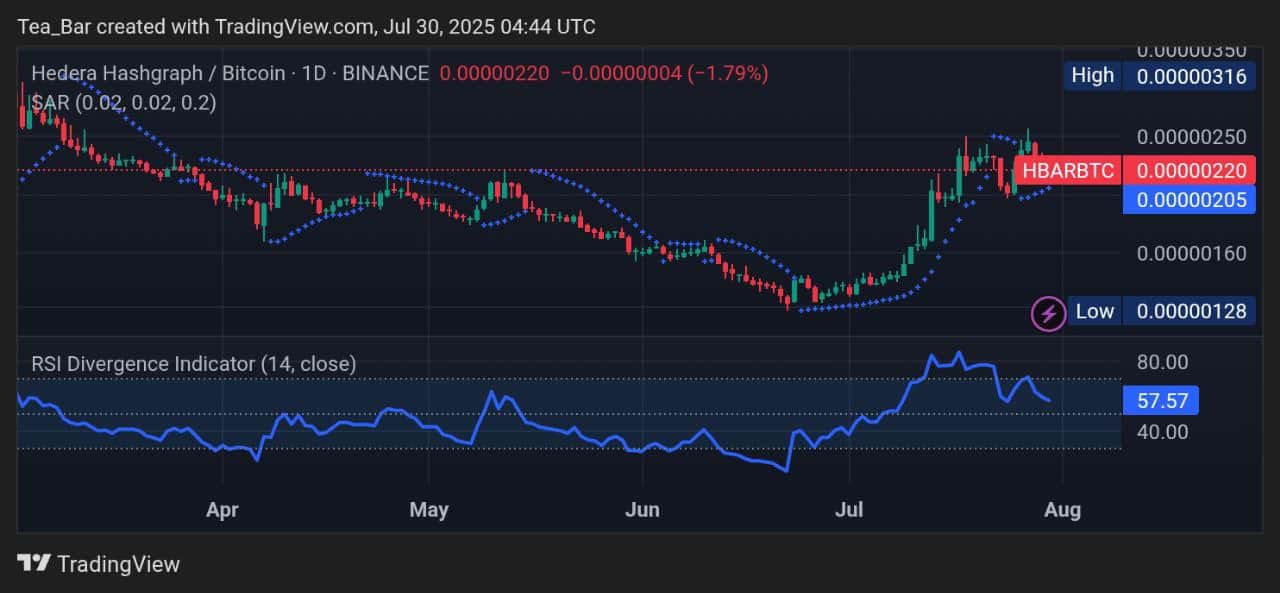Click the purple lightning bolt icon
This screenshot has height=593, width=1280.
point(1048,314)
